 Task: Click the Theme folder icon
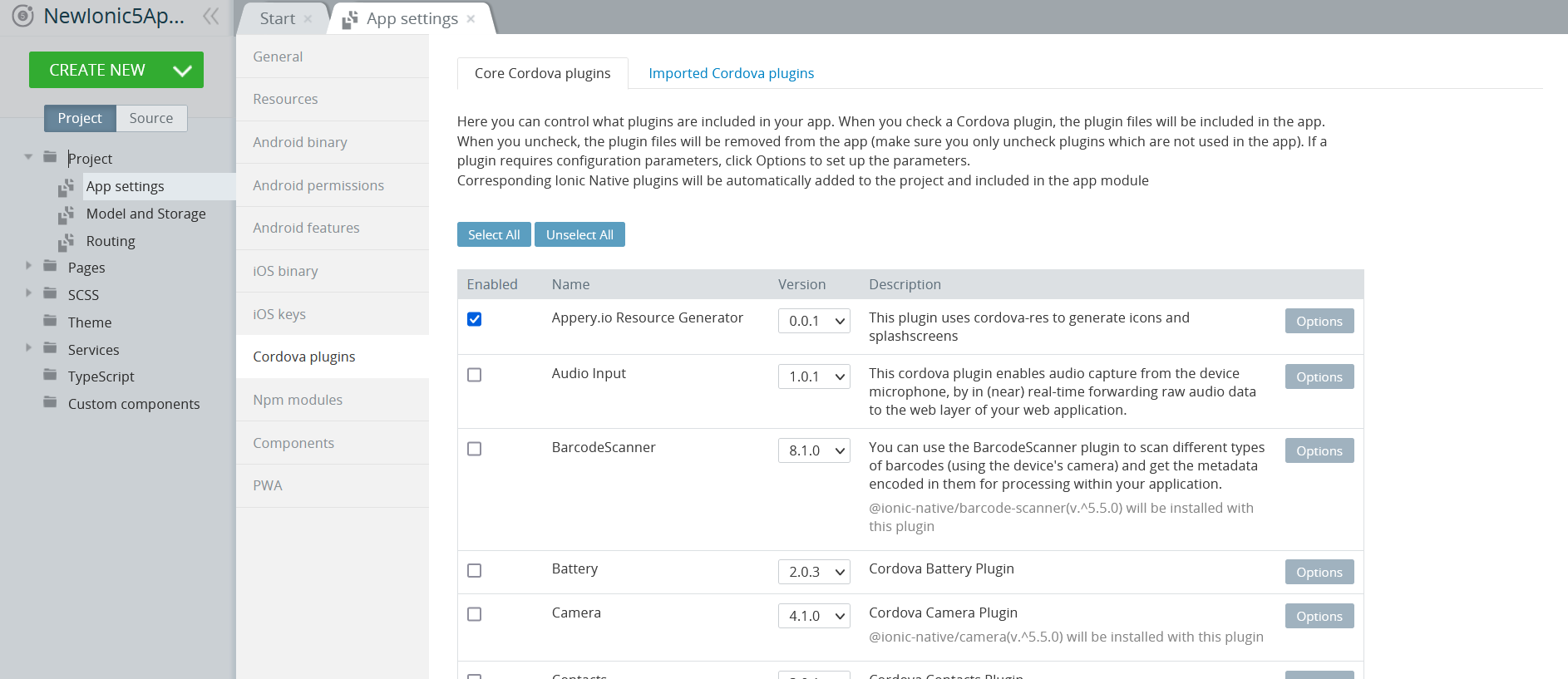(x=51, y=321)
